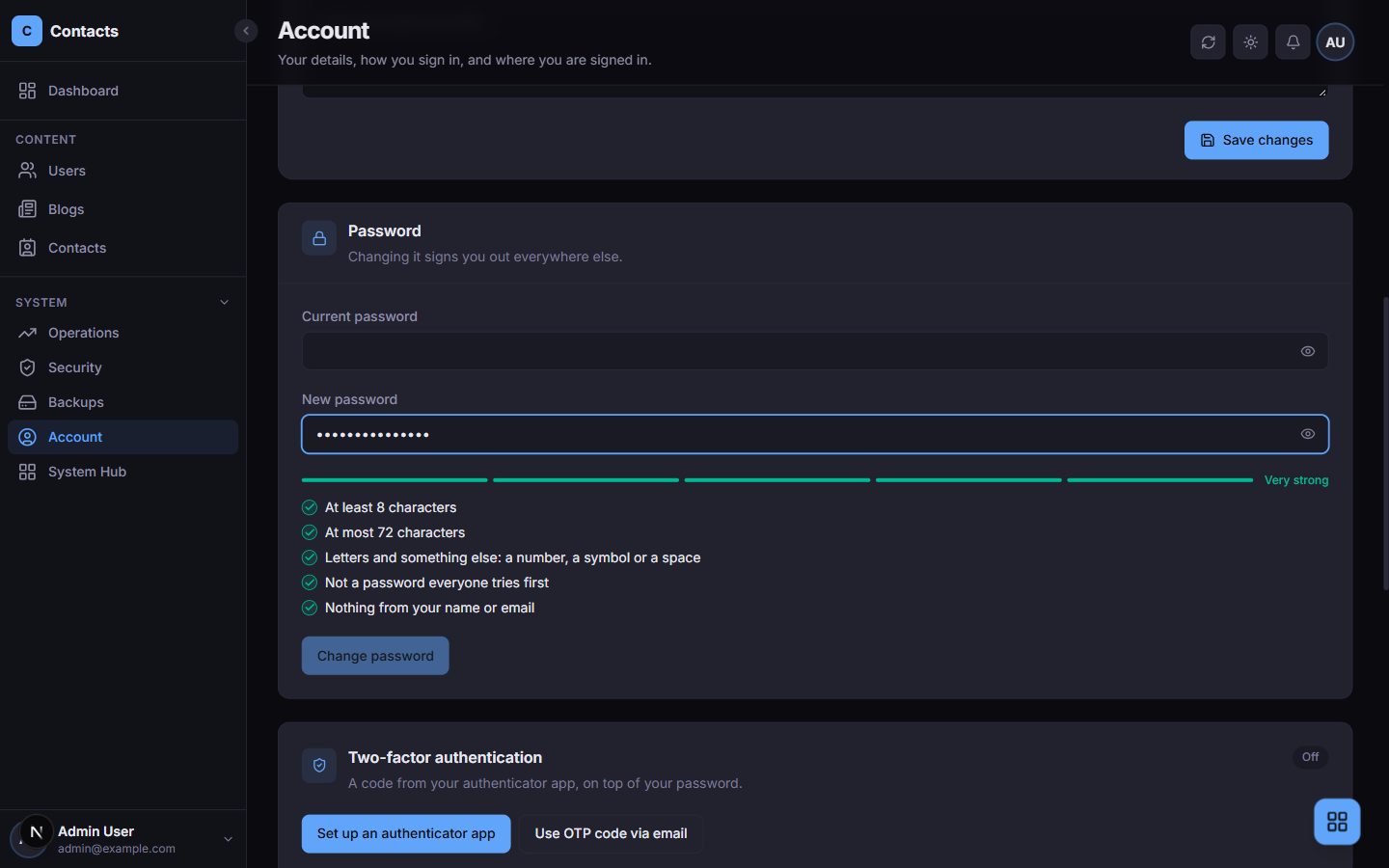Open the Blogs section
The width and height of the screenshot is (1389, 868).
(x=123, y=209)
